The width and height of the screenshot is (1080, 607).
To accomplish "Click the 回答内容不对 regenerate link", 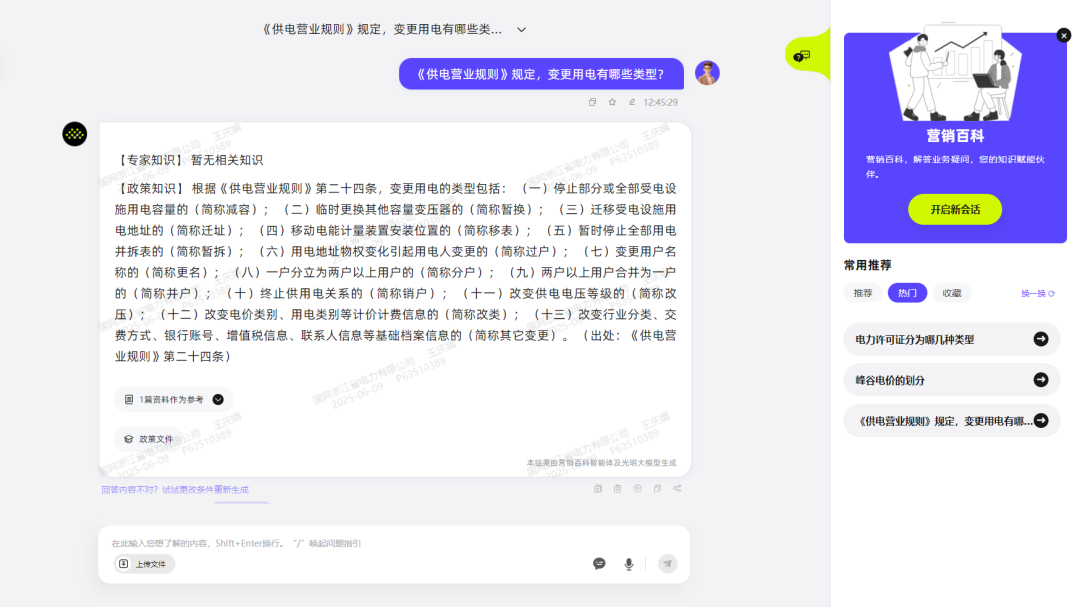I will 174,490.
